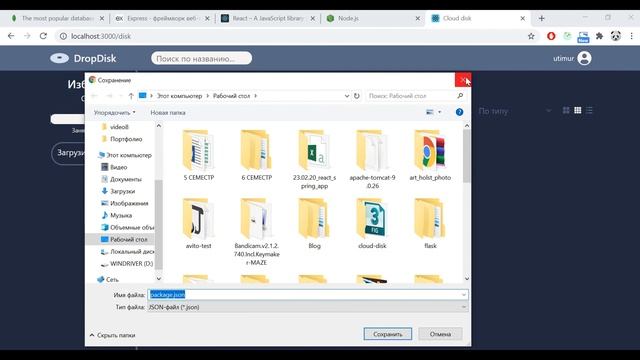
Task: Click the search magnifier in dialog search box
Action: pos(460,96)
